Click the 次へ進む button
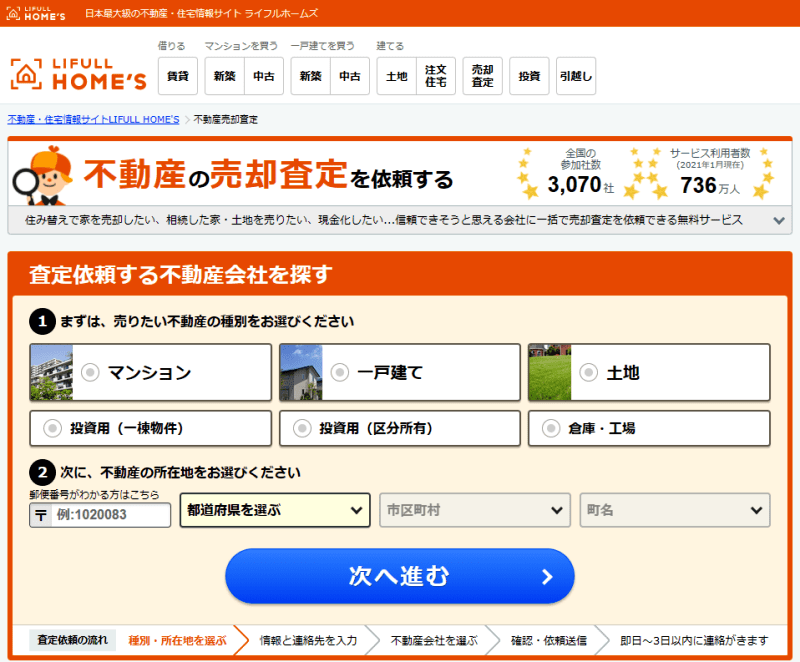This screenshot has width=800, height=662. pos(400,576)
